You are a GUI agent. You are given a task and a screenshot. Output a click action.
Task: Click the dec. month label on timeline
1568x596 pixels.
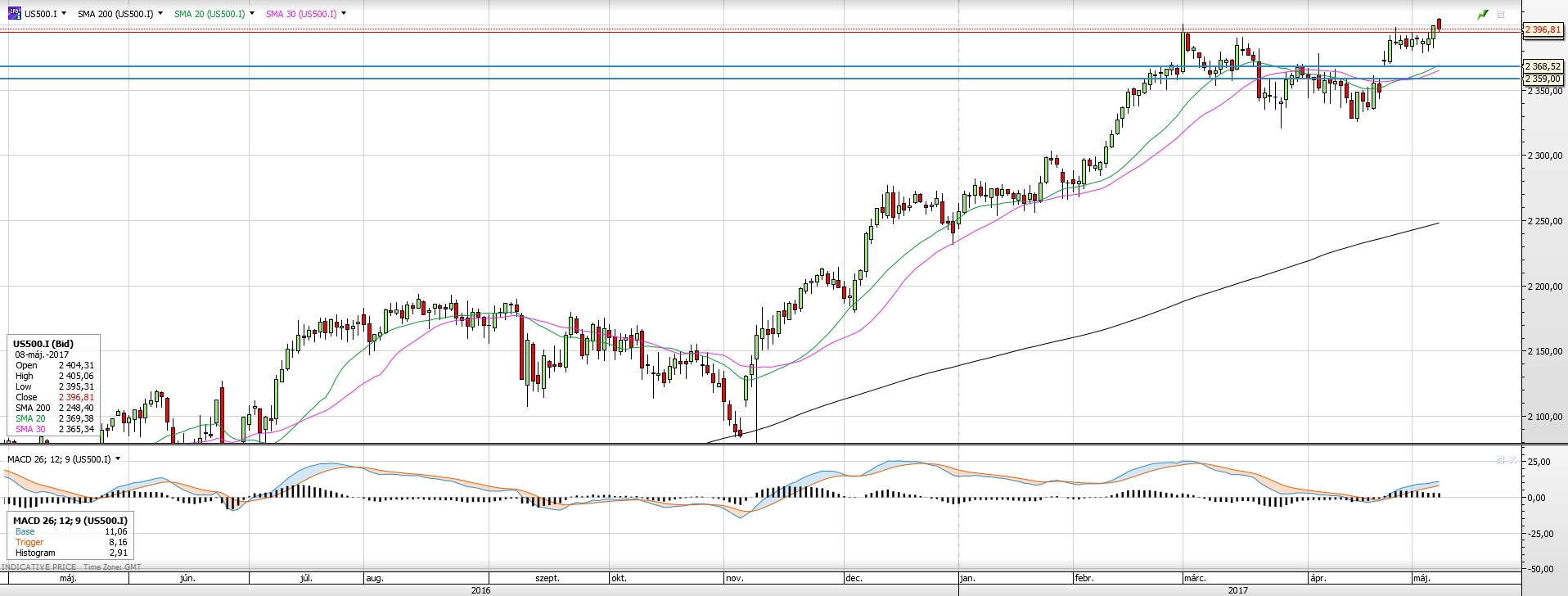854,578
